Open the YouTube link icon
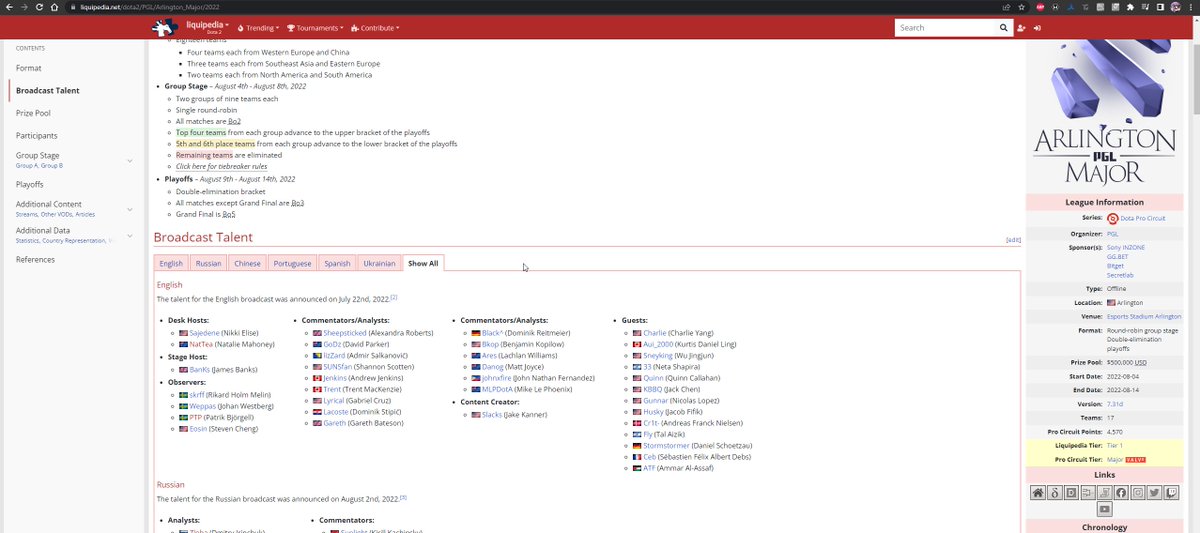Screen dimensions: 1200x533 point(1105,509)
